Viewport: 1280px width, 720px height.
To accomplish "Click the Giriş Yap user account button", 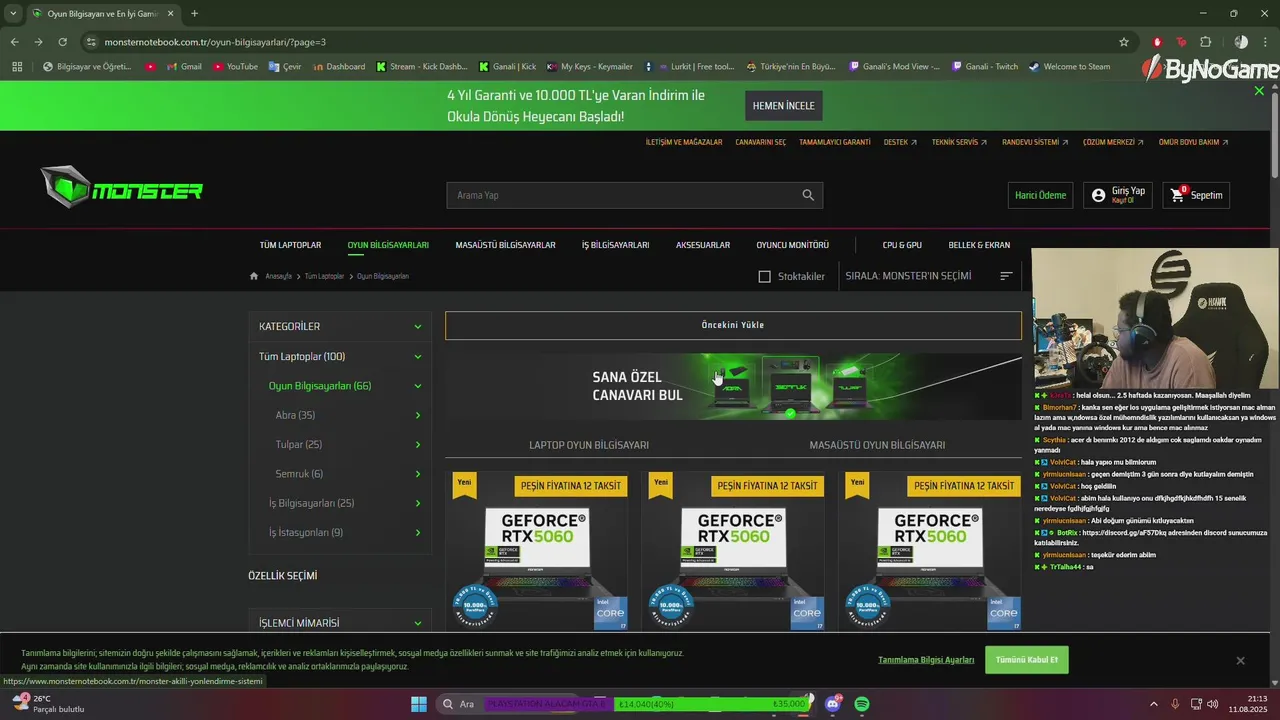I will [1118, 195].
